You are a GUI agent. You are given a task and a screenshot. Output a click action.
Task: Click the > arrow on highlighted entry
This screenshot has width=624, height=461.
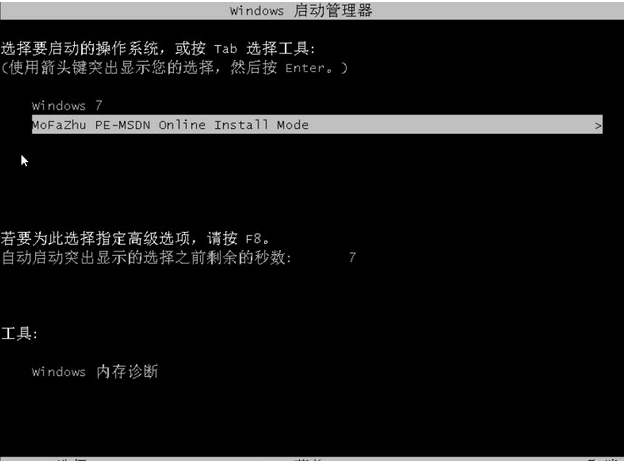click(x=598, y=126)
